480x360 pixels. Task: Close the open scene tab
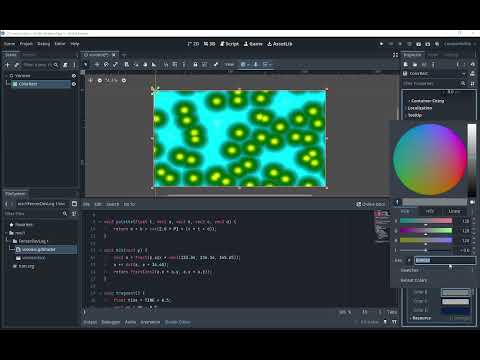click(114, 55)
